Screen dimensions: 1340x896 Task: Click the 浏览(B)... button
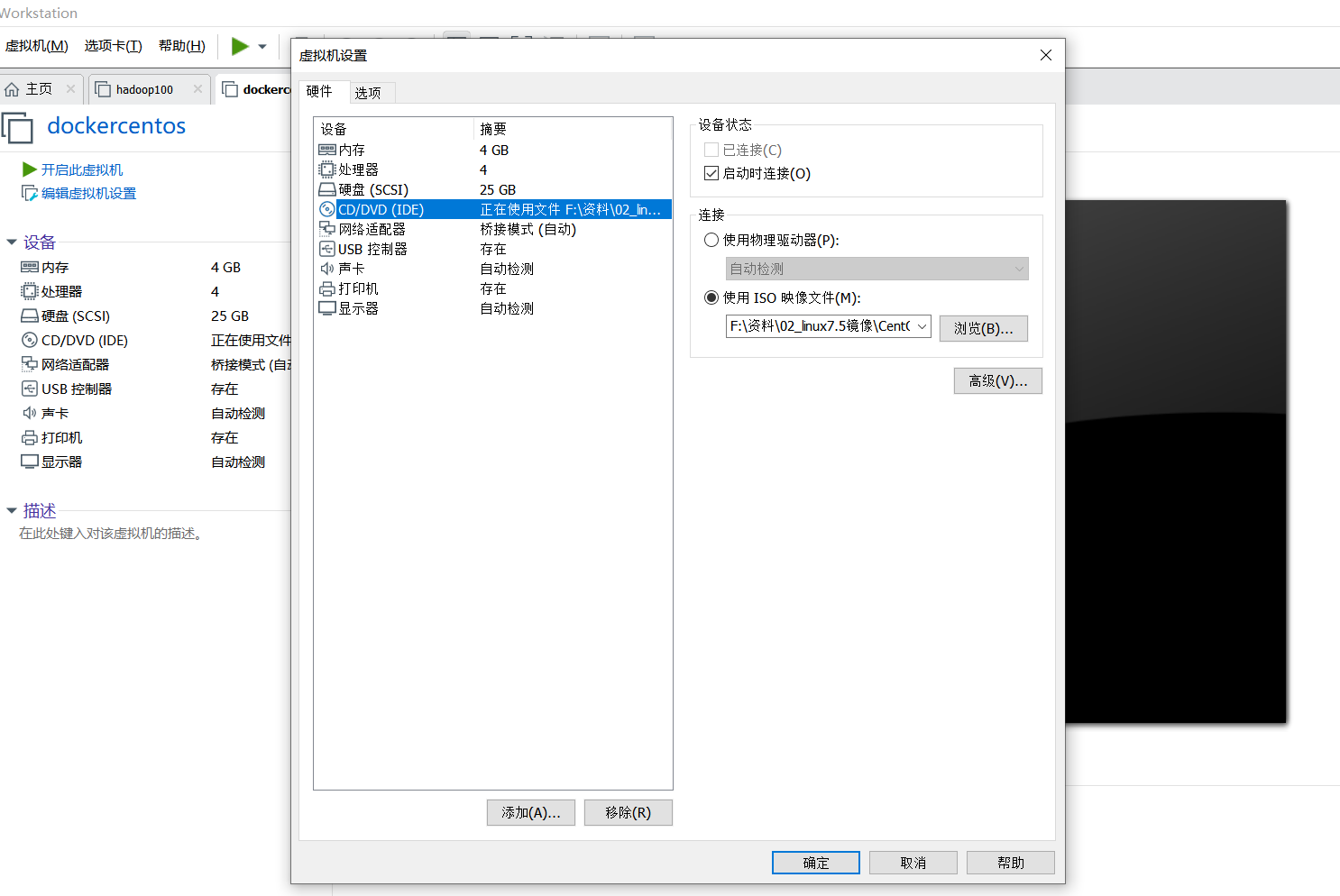[984, 328]
